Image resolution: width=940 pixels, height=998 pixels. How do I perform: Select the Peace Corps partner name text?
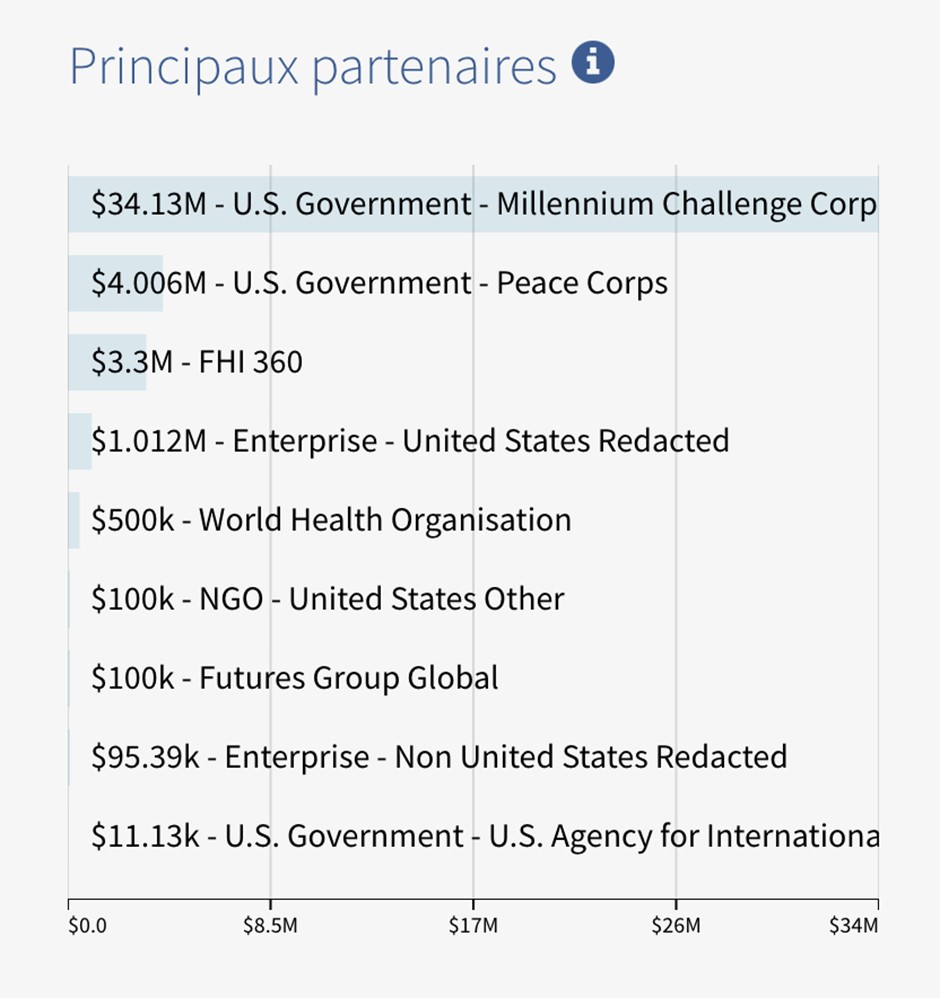click(582, 284)
